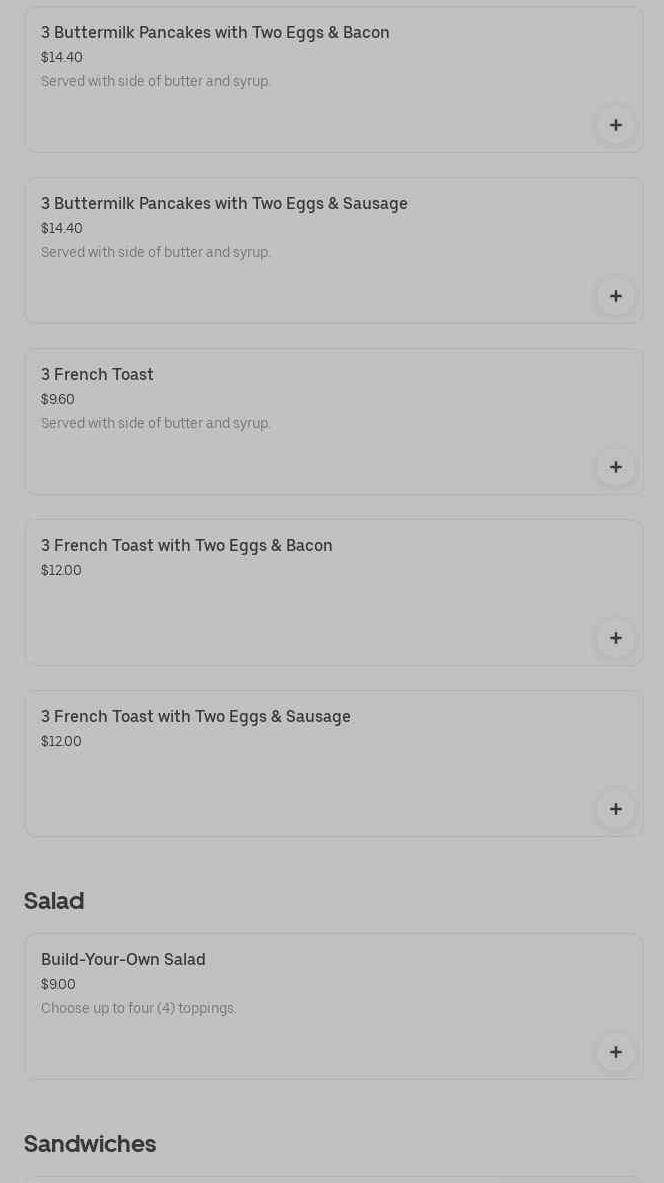Open 3 Buttermilk Pancakes with Two Eggs & Bacon title
664x1183 pixels.
tap(215, 32)
